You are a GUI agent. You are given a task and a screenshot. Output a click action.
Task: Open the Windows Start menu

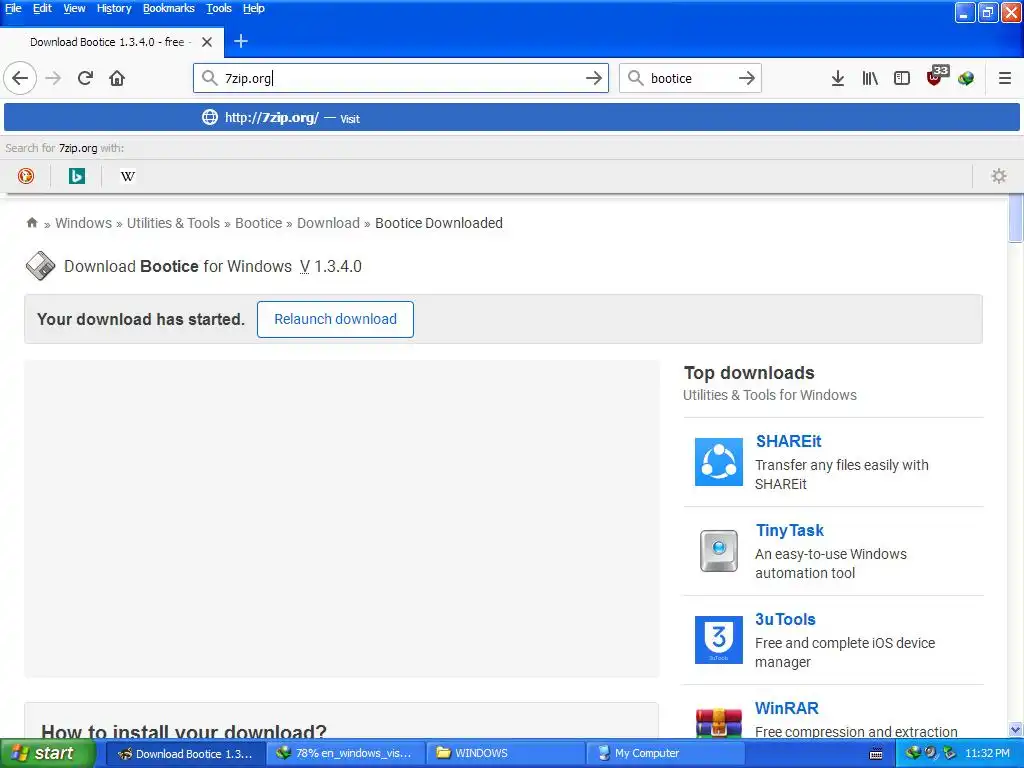(x=48, y=754)
